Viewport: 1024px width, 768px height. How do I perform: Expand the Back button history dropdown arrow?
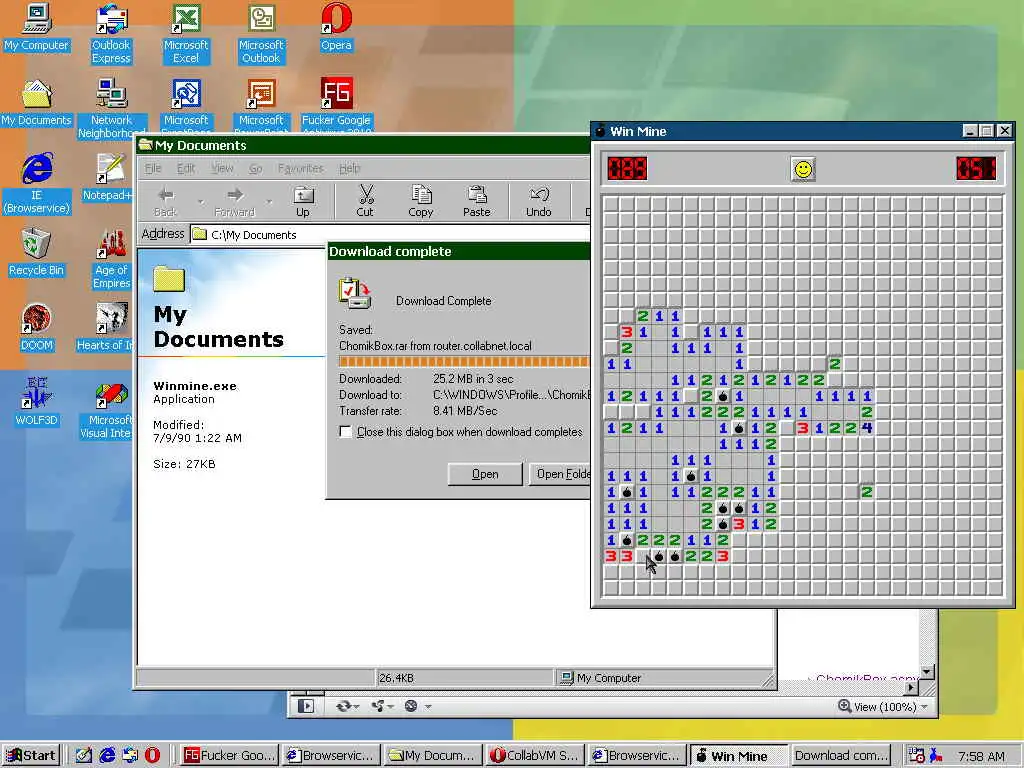tap(200, 202)
